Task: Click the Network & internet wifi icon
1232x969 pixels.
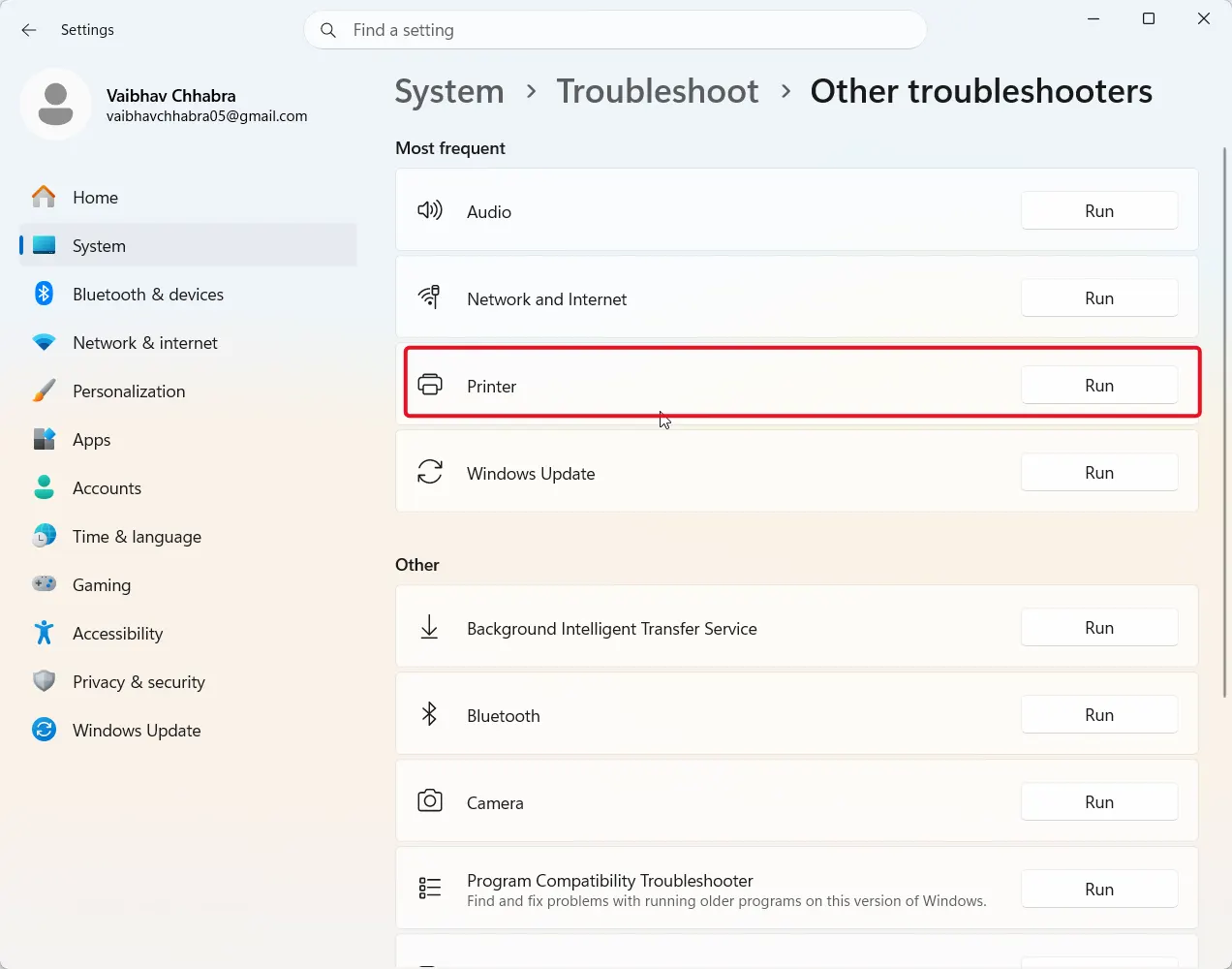Action: coord(44,342)
